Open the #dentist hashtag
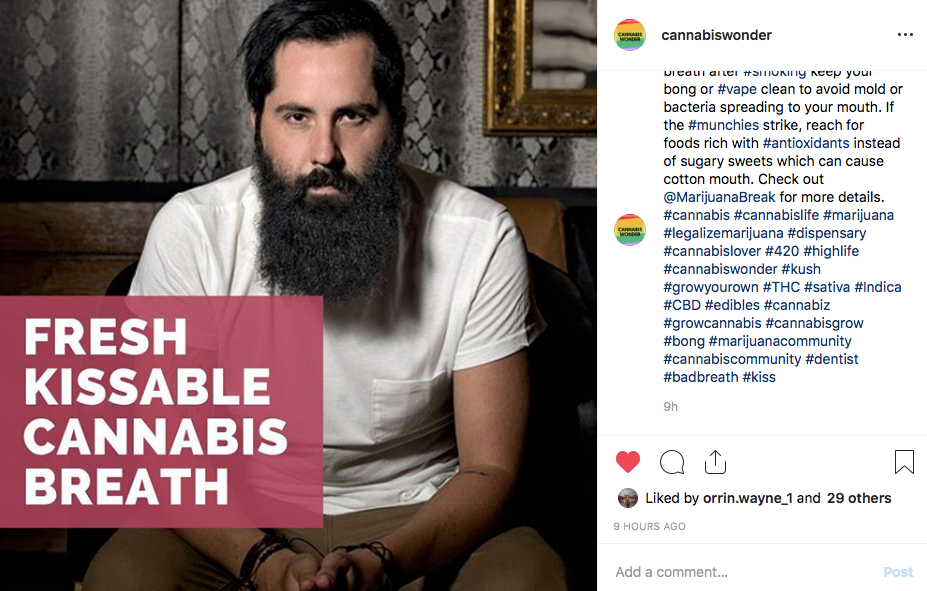Image resolution: width=927 pixels, height=591 pixels. point(832,359)
